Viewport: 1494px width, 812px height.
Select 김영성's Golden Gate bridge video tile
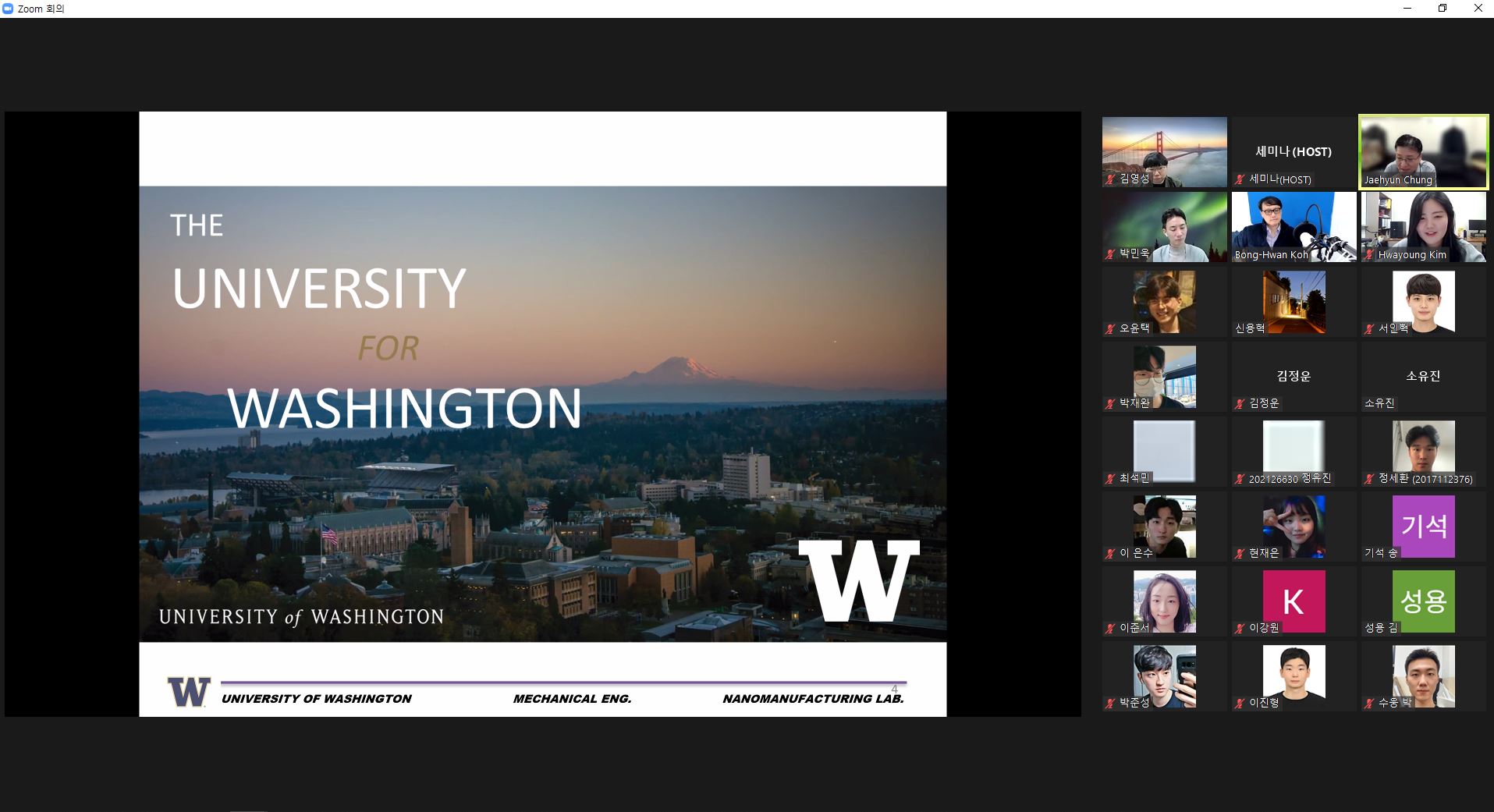point(1165,152)
